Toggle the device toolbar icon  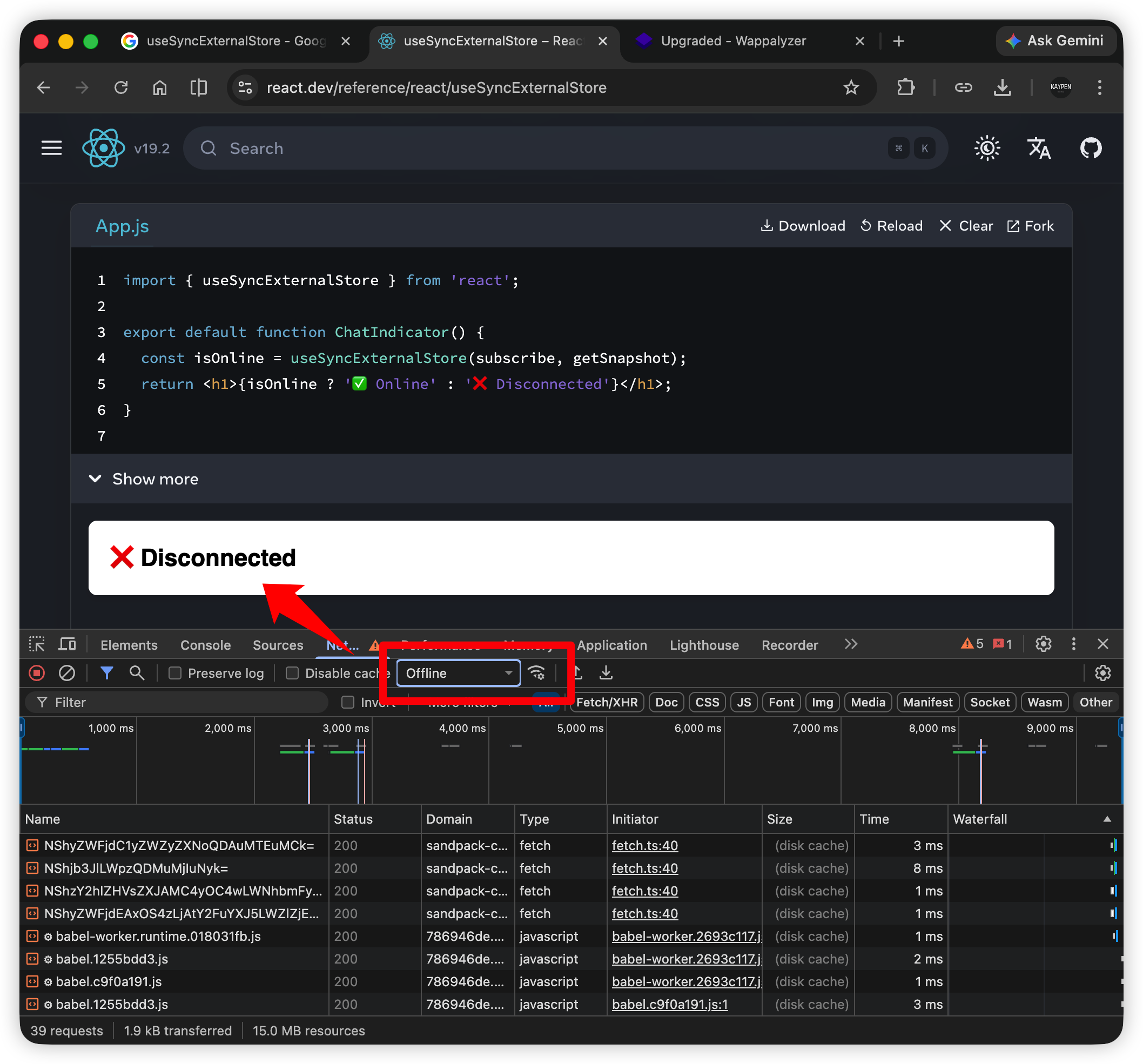tap(68, 644)
